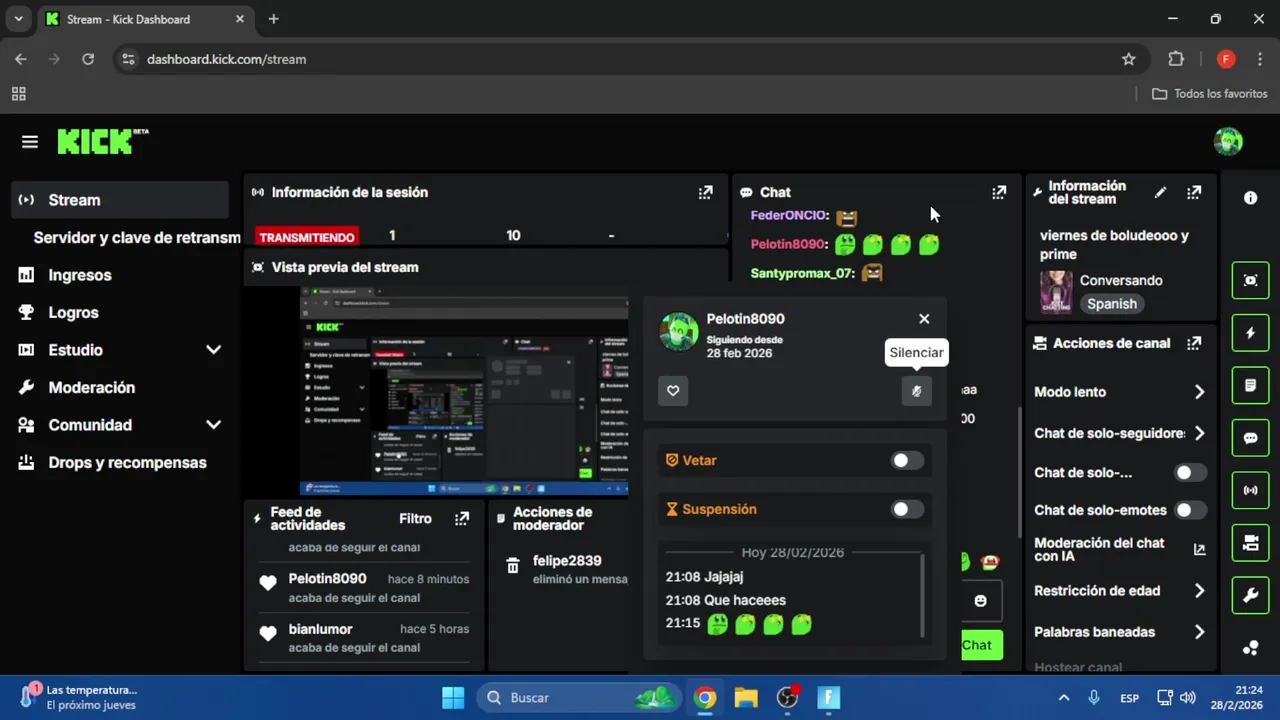Open Filtro in Feed de actividades
The image size is (1280, 720).
pos(415,518)
